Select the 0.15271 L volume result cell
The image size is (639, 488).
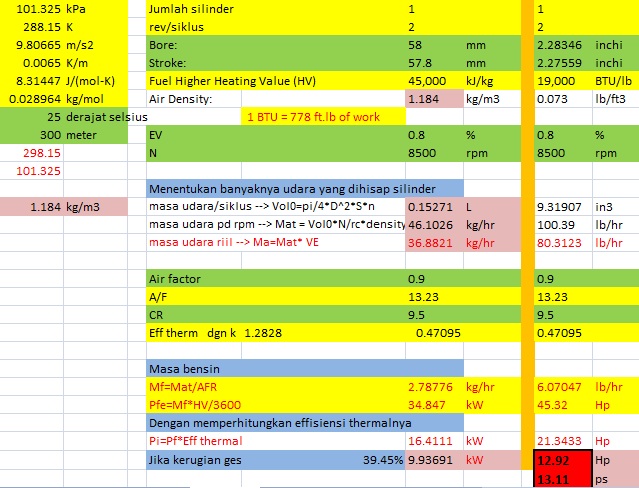pyautogui.click(x=434, y=206)
